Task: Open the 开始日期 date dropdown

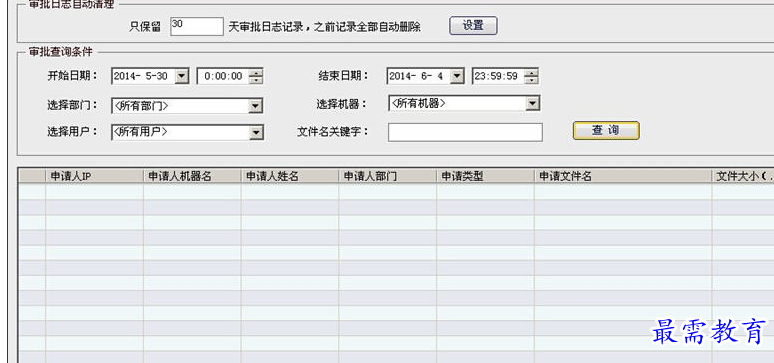Action: pyautogui.click(x=182, y=76)
